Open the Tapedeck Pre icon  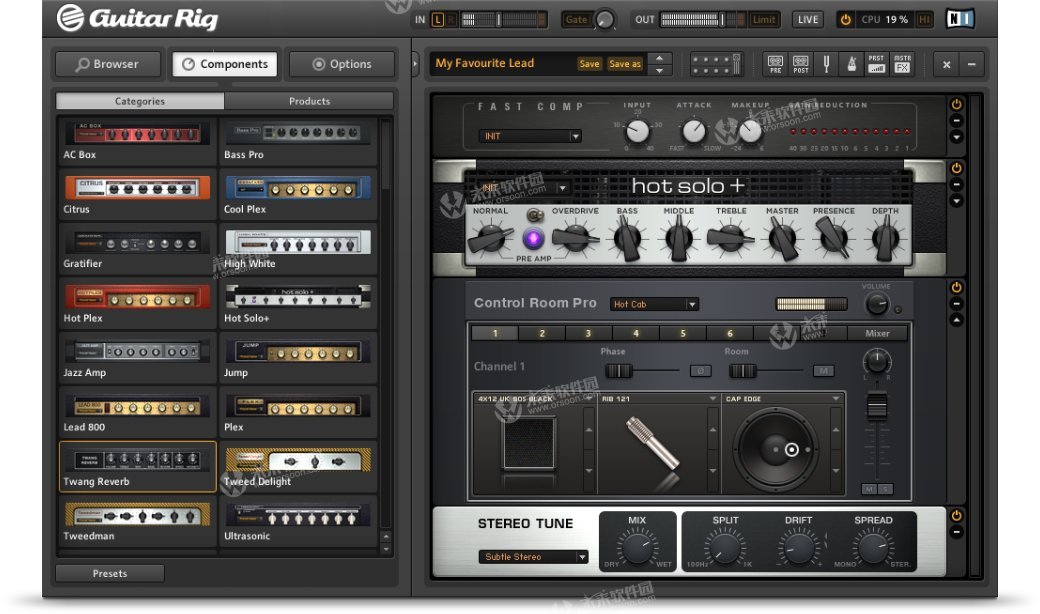(775, 64)
